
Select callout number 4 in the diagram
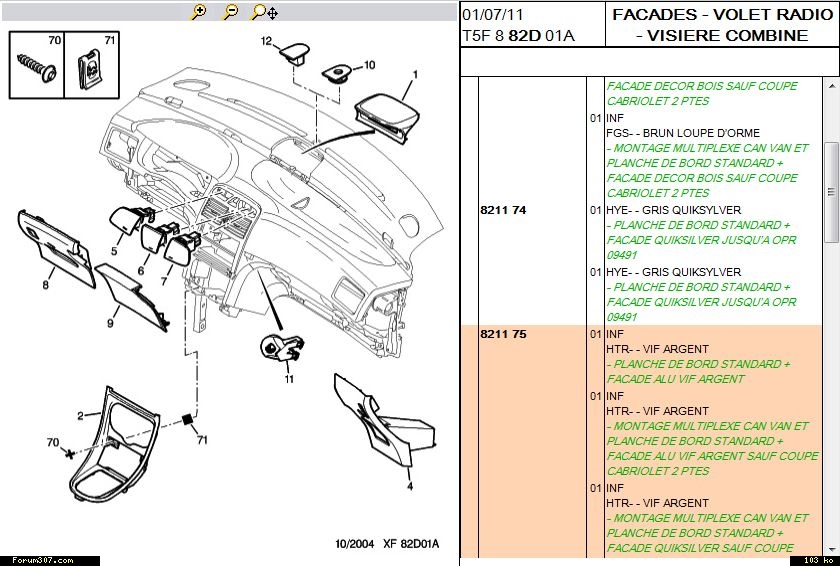pyautogui.click(x=409, y=486)
